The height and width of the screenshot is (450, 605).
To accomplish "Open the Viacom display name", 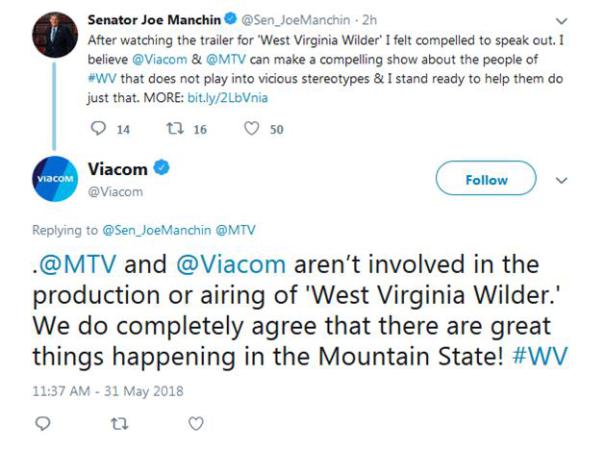I will [x=117, y=171].
